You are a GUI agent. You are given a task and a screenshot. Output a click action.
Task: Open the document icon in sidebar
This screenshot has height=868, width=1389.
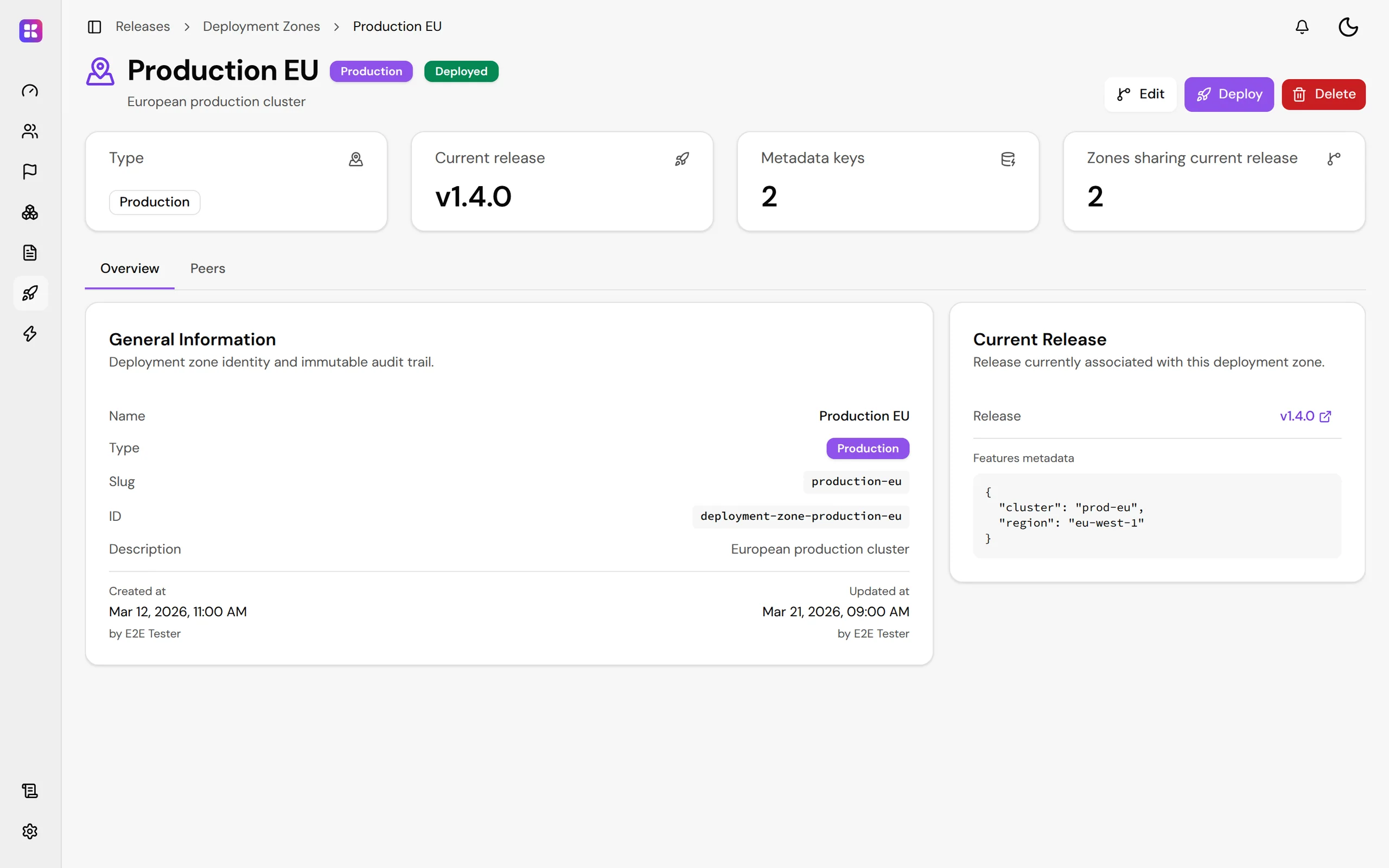(30, 253)
